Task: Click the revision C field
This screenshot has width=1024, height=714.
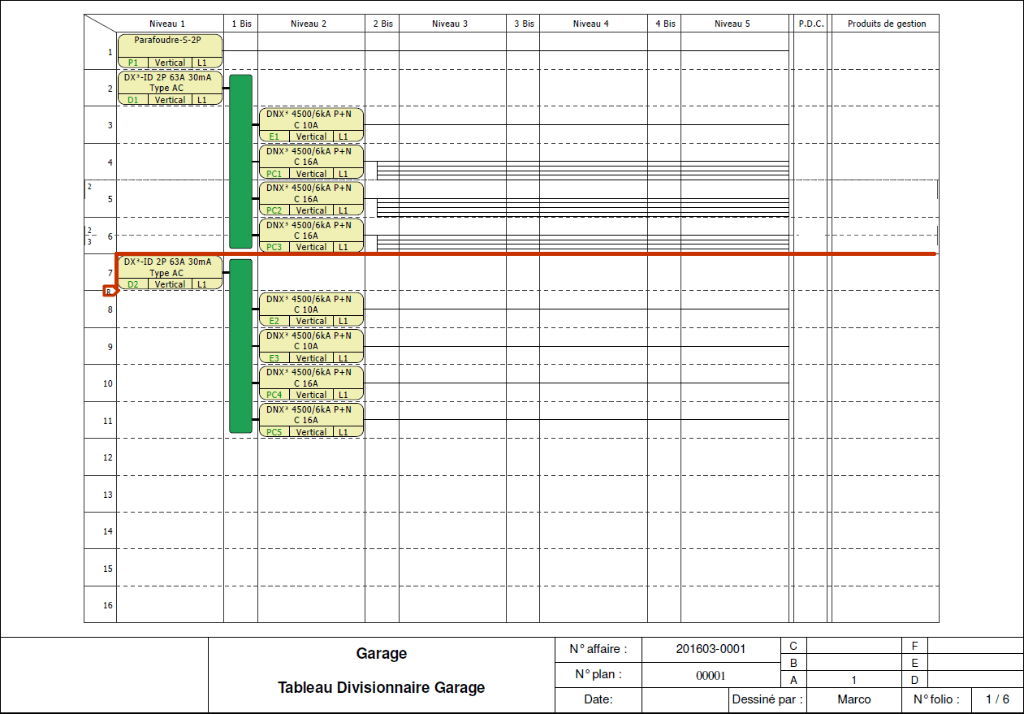Action: (x=854, y=645)
